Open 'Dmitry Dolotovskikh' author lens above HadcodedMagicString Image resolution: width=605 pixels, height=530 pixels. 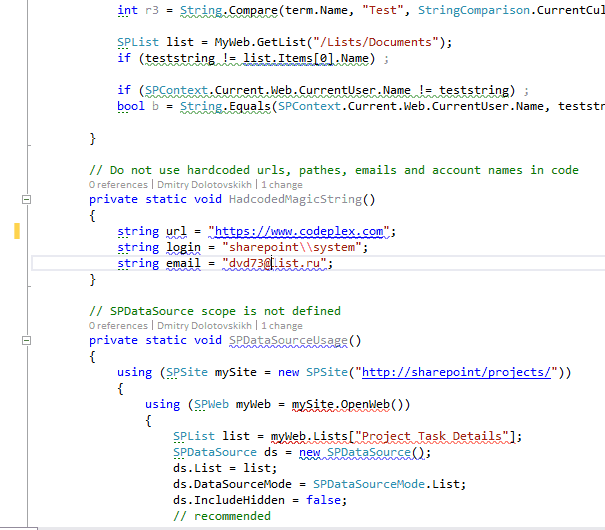(x=205, y=185)
